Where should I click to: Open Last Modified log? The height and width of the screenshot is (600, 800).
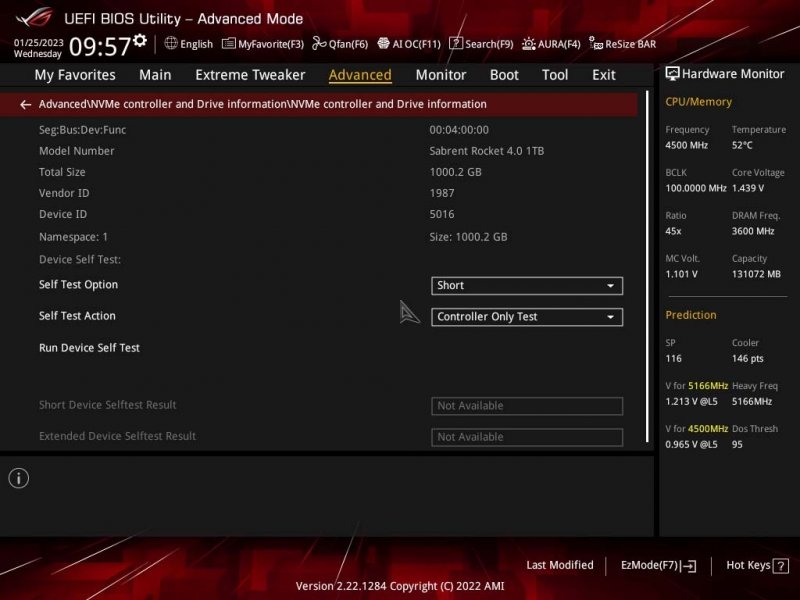coord(560,565)
